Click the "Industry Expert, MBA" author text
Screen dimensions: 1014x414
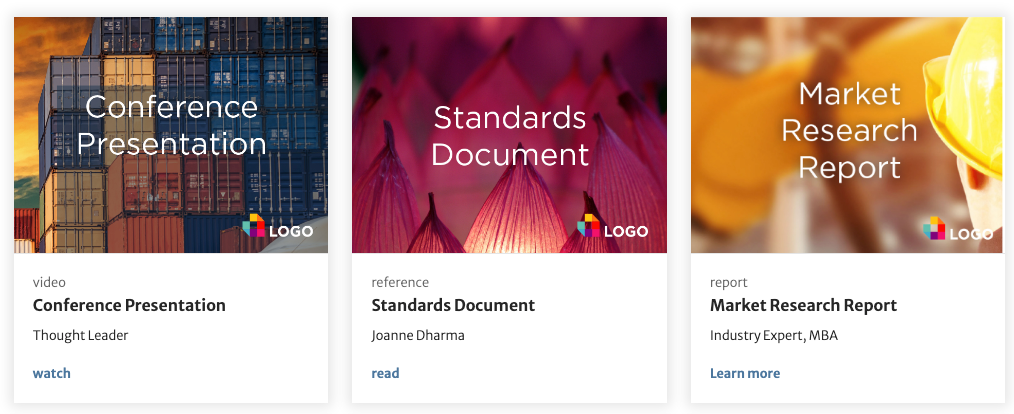774,335
